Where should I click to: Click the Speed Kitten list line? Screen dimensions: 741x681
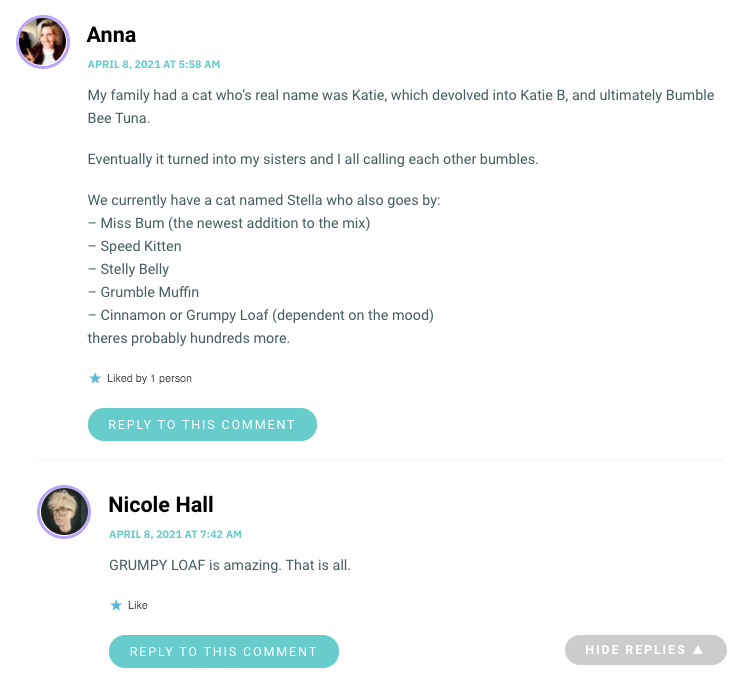[135, 246]
